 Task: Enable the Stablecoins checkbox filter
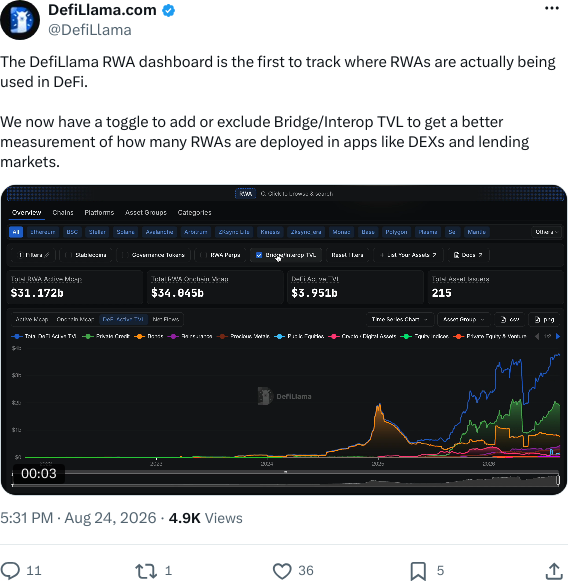[x=68, y=255]
